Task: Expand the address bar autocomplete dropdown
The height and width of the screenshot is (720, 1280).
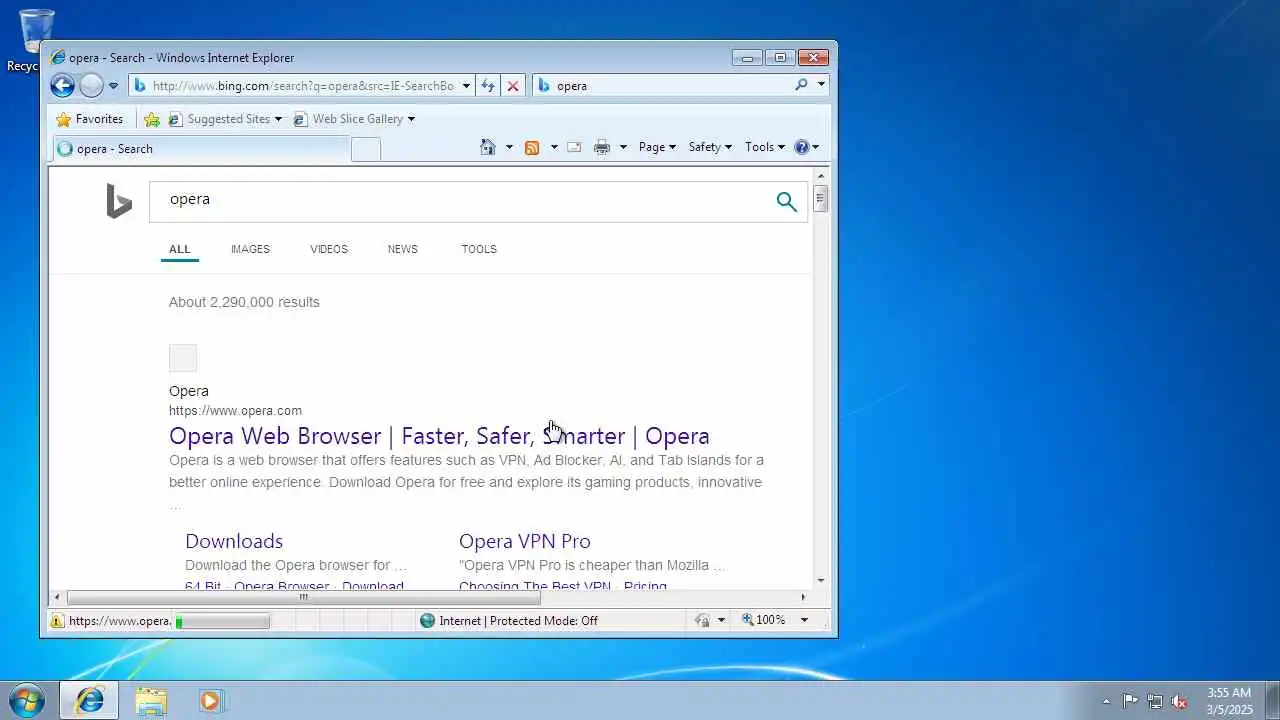Action: [x=466, y=86]
